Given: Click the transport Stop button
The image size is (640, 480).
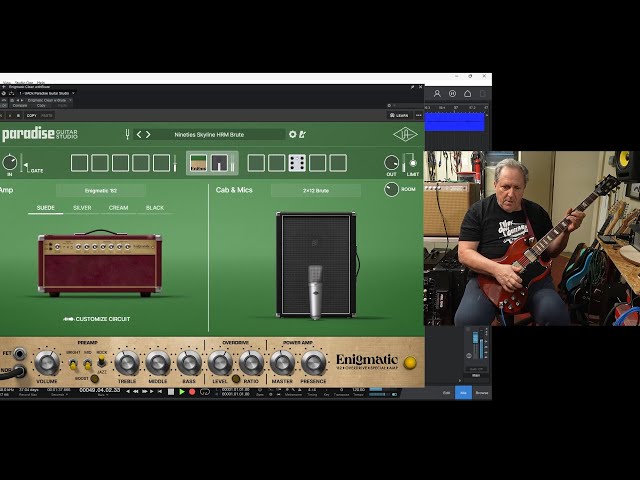Looking at the screenshot, I should [x=171, y=392].
